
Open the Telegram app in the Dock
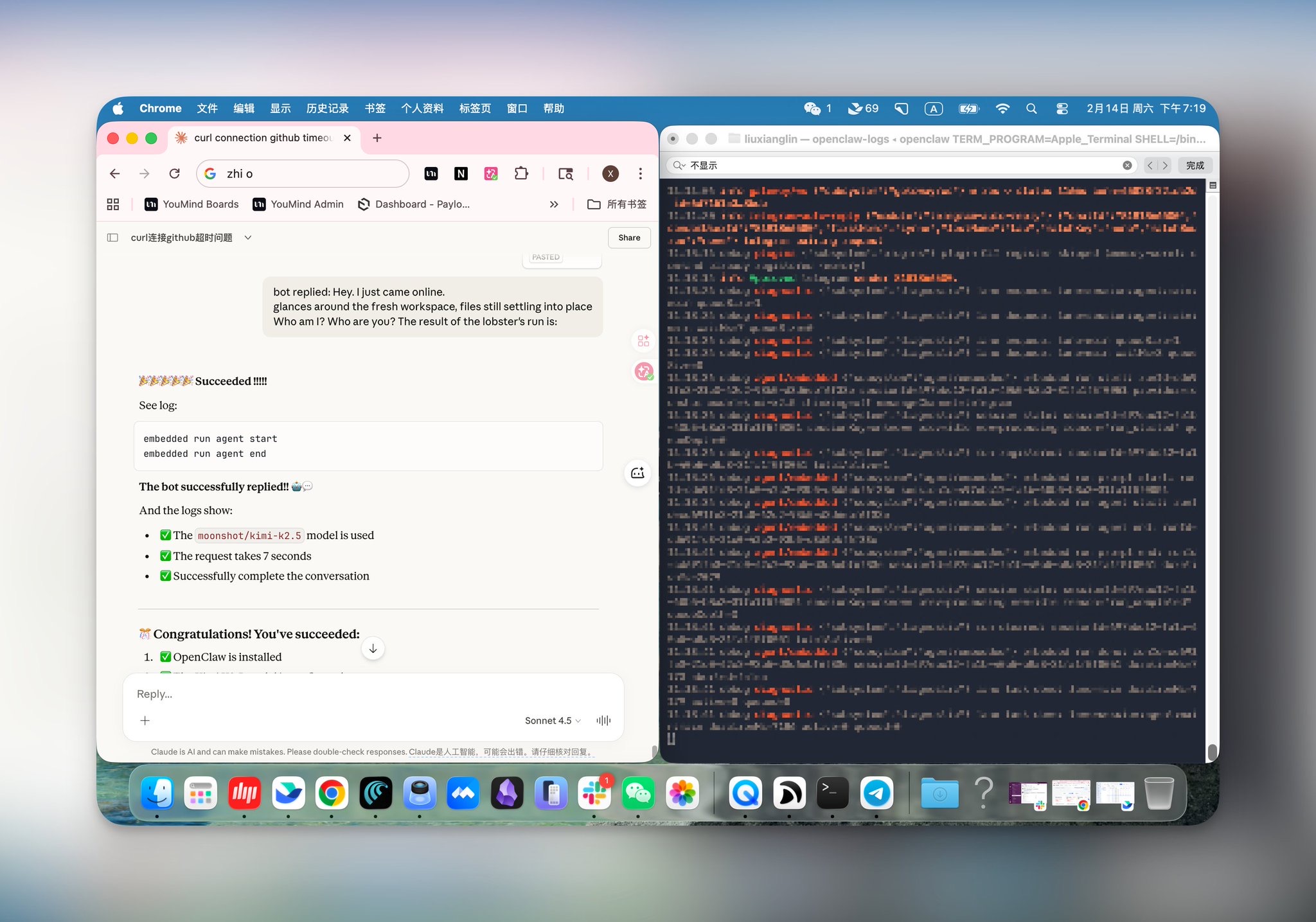[x=876, y=793]
